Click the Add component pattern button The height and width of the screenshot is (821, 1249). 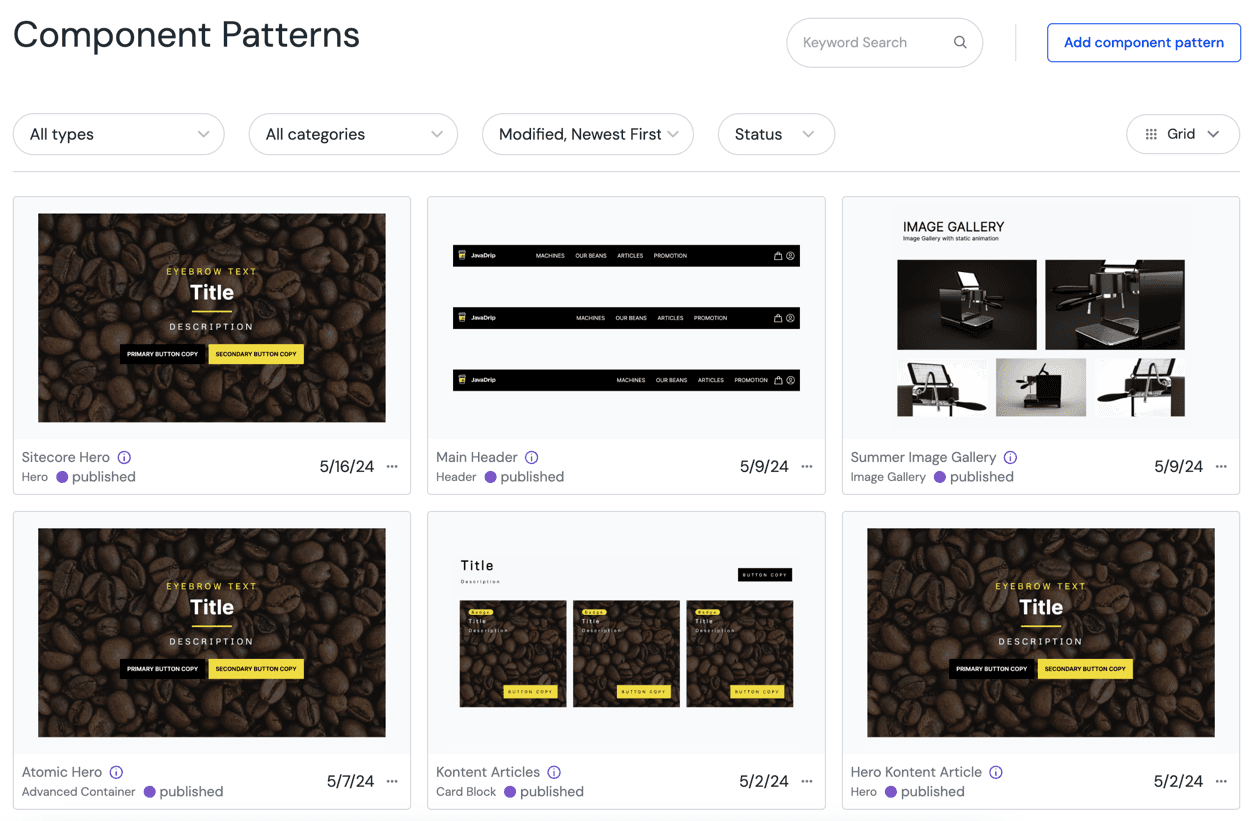coord(1143,42)
